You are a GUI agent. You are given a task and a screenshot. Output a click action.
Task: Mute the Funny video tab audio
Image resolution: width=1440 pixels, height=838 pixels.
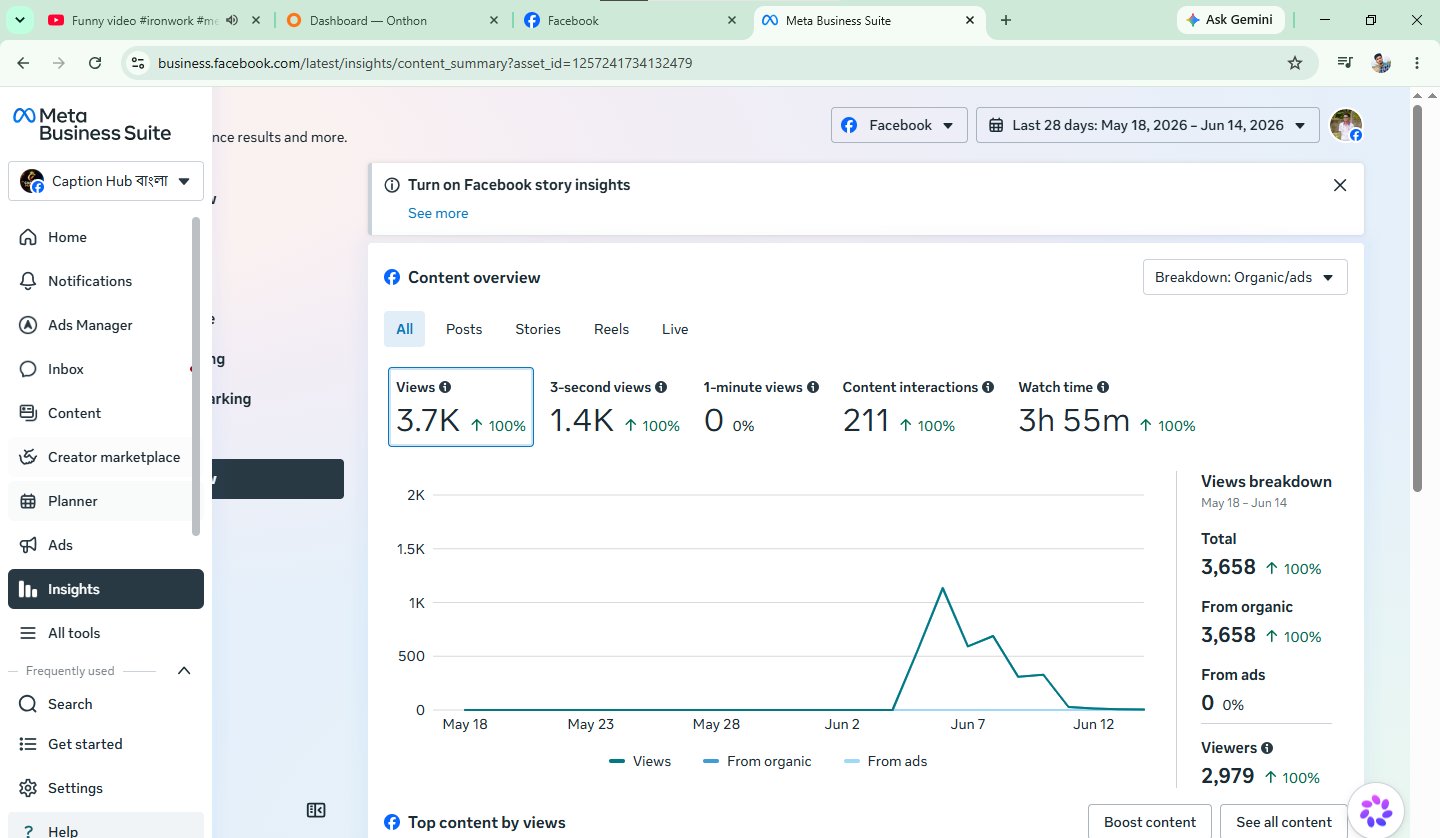(x=232, y=20)
